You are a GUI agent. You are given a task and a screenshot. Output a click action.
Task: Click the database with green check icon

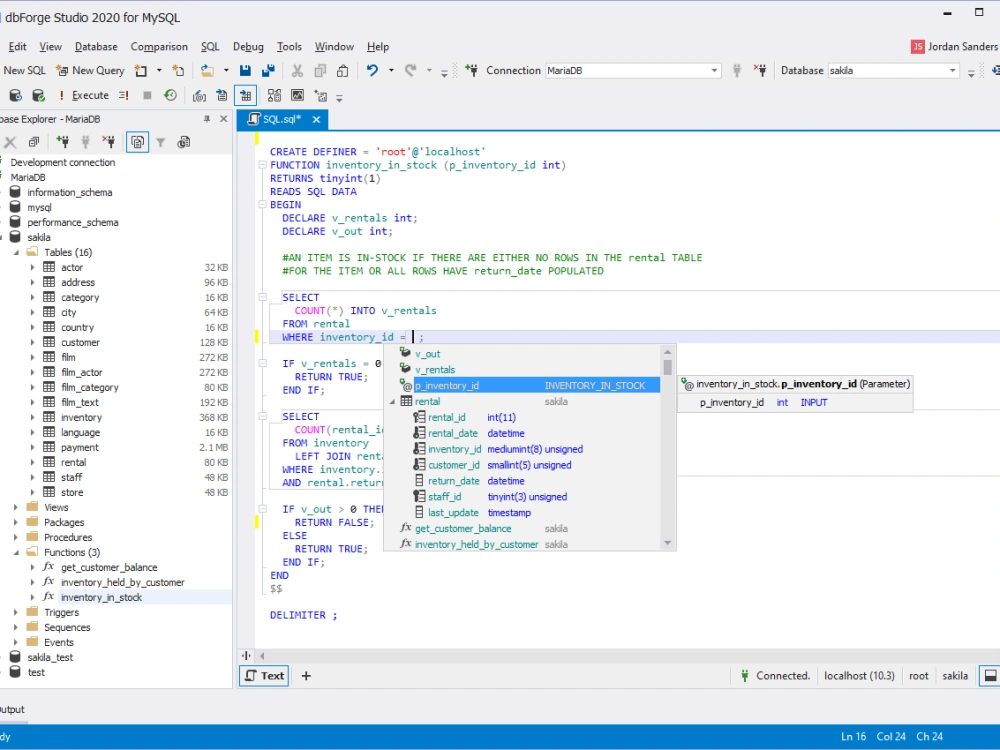tap(39, 96)
